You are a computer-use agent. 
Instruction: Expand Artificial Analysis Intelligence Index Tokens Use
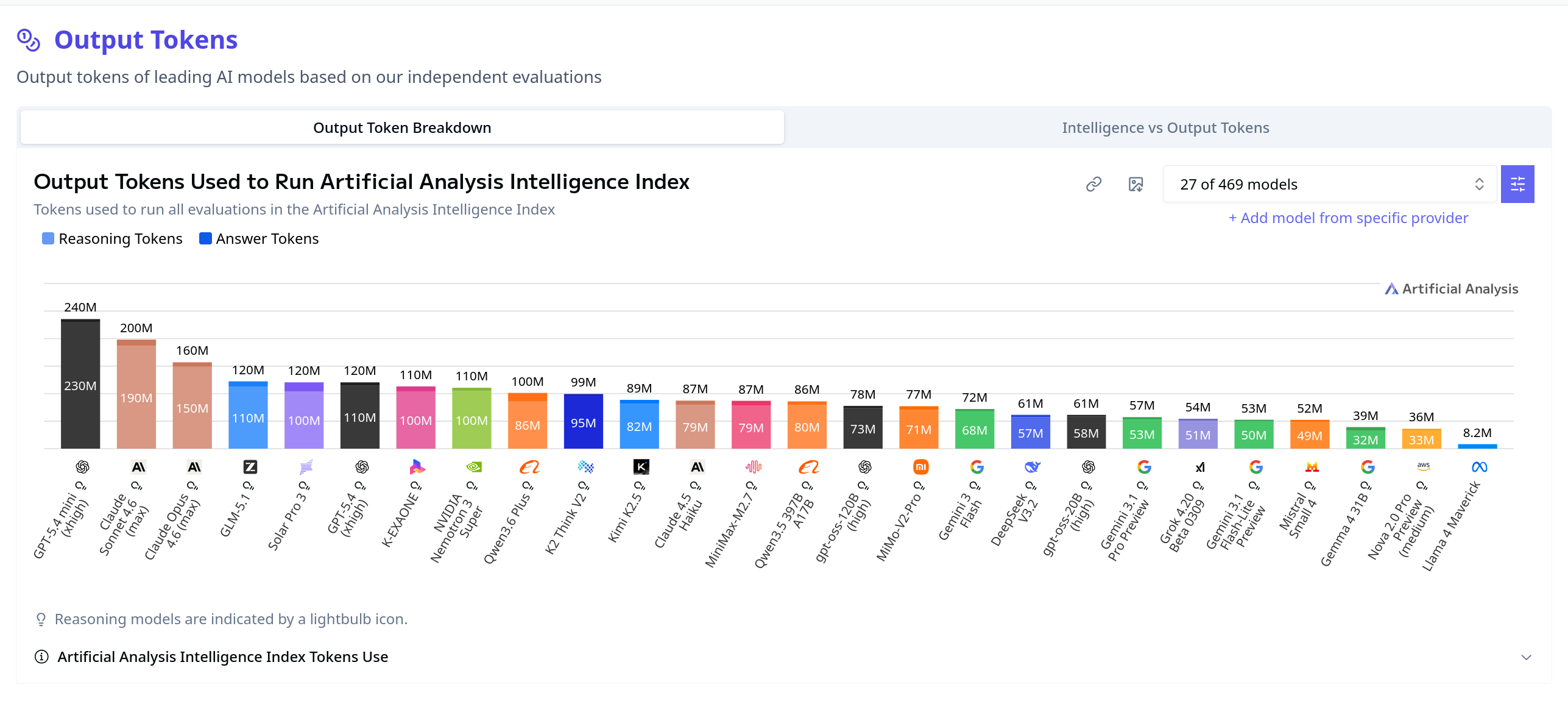point(222,657)
